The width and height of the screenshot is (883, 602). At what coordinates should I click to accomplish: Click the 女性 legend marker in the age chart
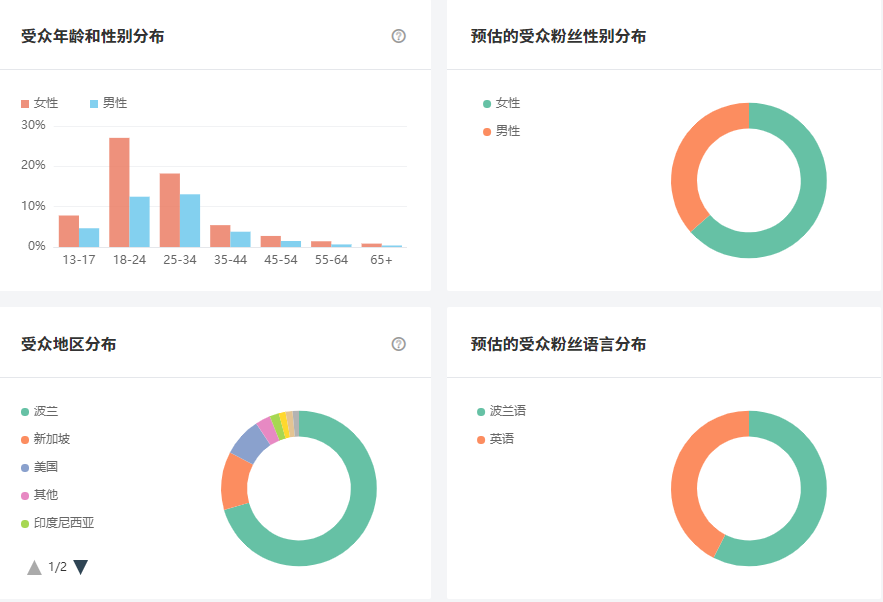coord(24,103)
